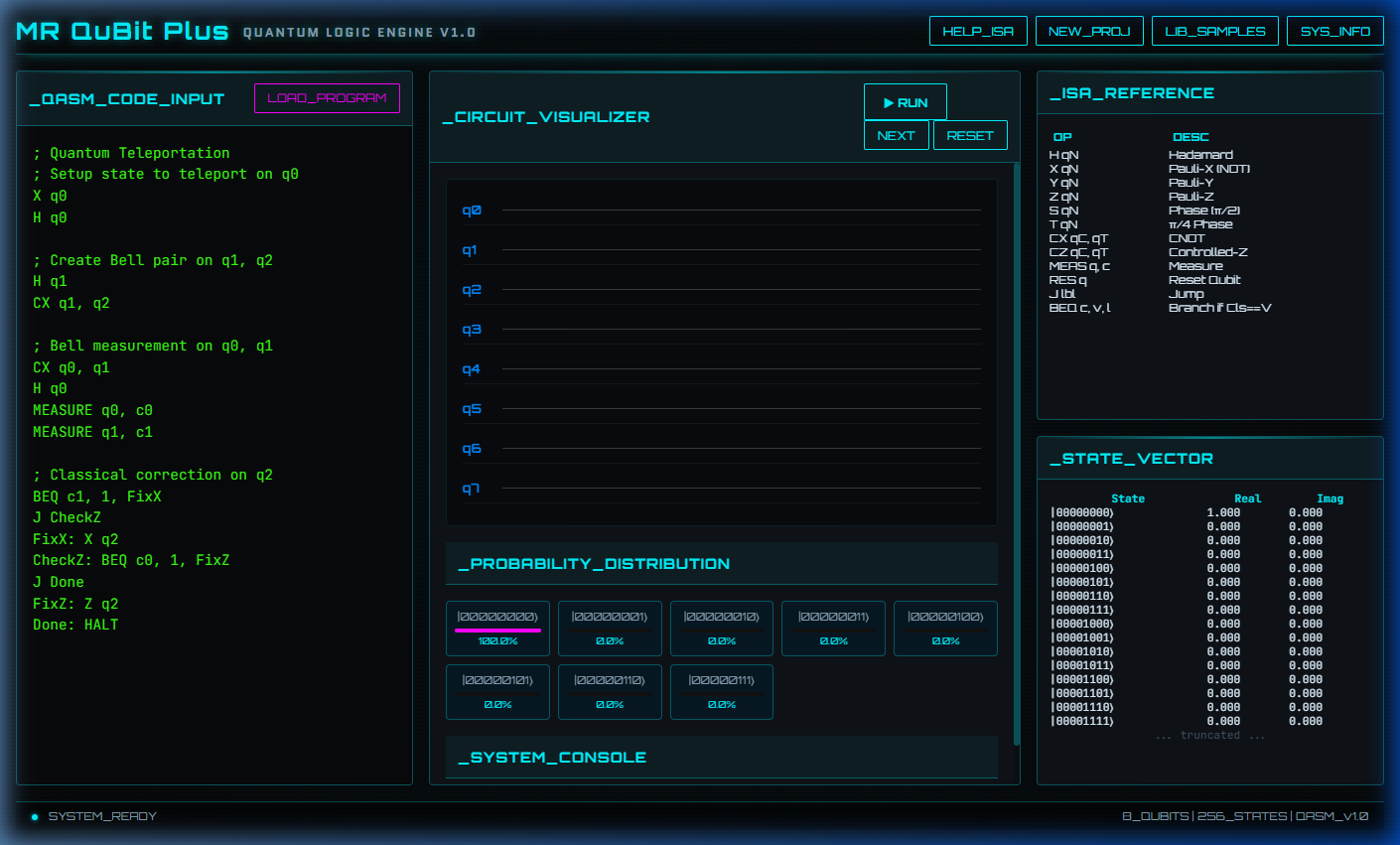The width and height of the screenshot is (1400, 845).
Task: Click the q6 qubit label in the circuit
Action: [x=472, y=449]
